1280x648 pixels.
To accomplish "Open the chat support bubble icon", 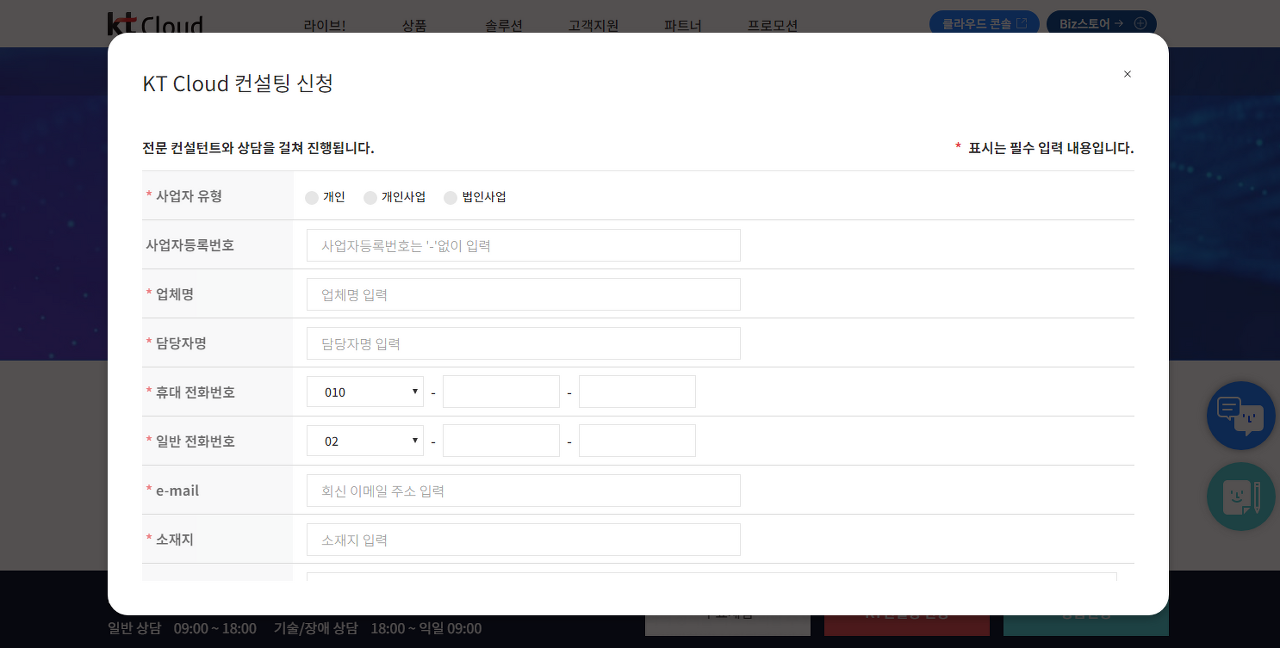I will click(x=1241, y=415).
